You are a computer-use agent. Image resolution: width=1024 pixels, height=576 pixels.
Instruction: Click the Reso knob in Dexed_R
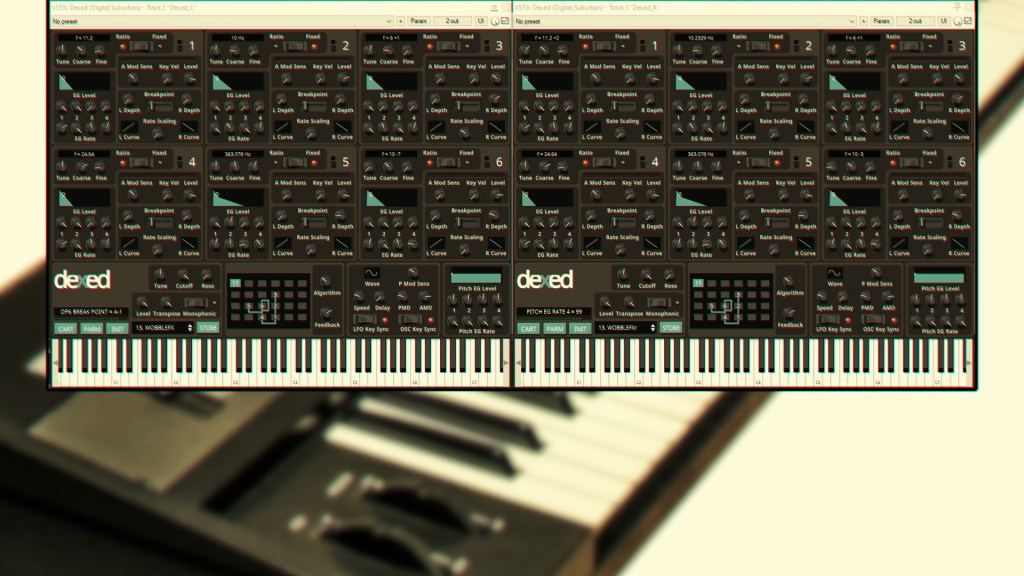[670, 274]
